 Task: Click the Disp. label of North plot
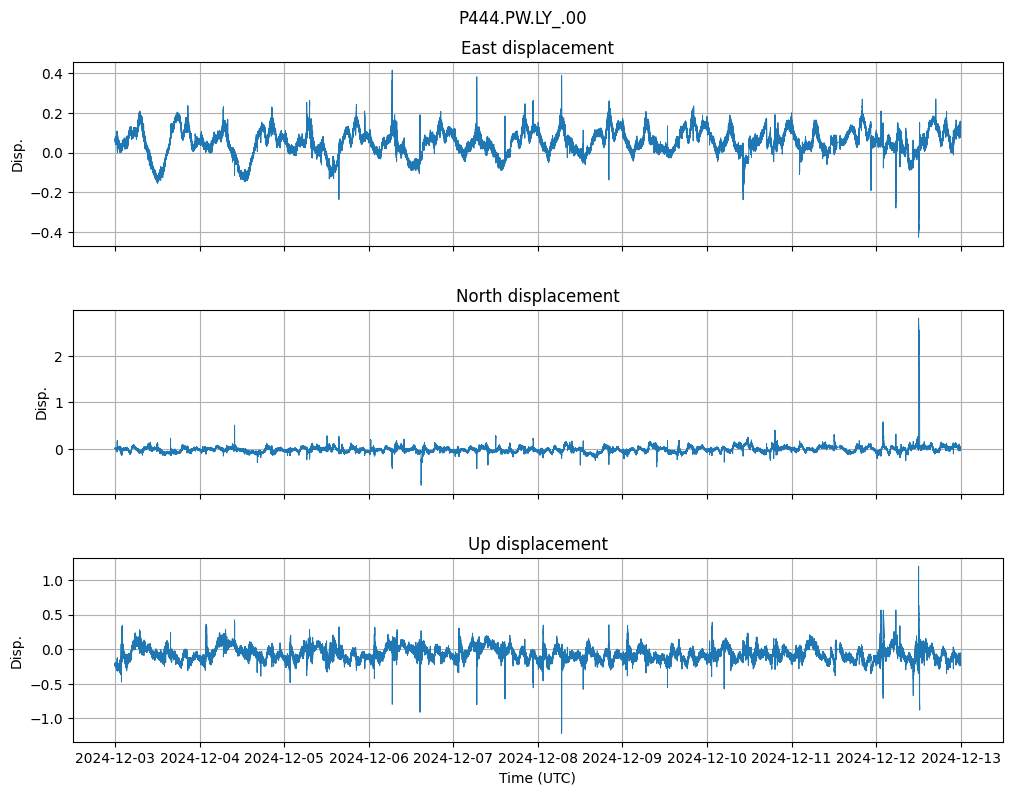coord(41,402)
